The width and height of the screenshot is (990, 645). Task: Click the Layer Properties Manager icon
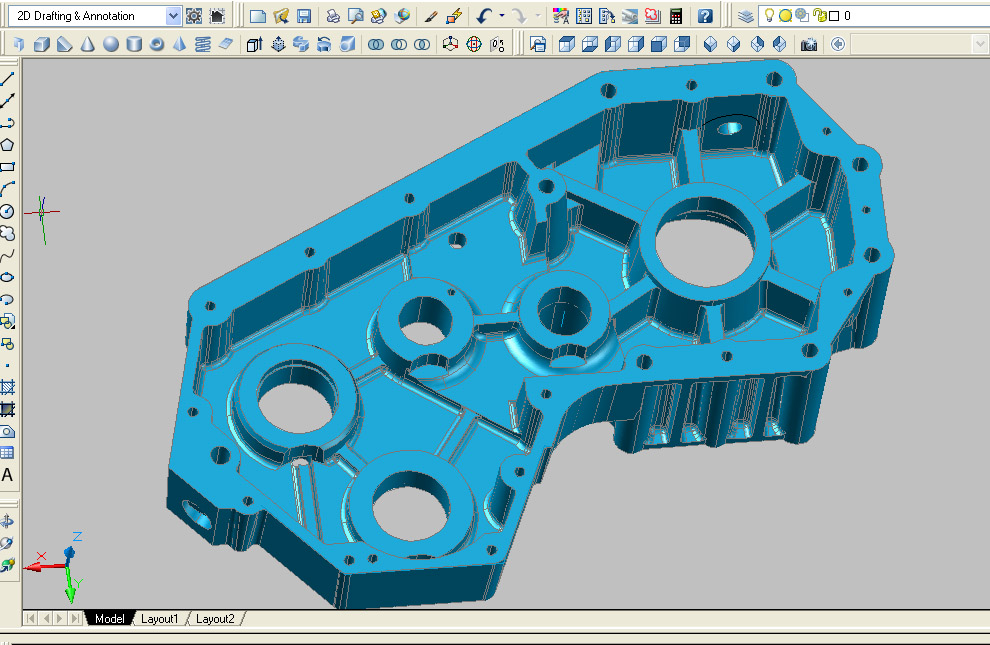746,16
